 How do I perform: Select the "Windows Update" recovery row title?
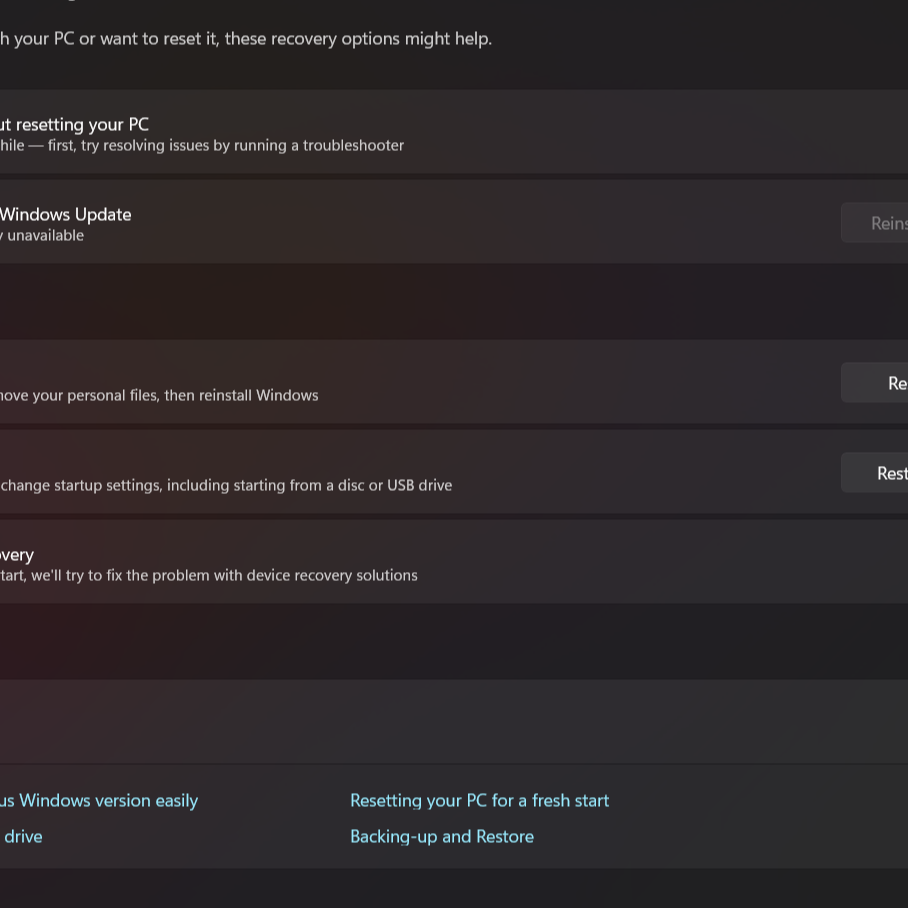coord(66,214)
